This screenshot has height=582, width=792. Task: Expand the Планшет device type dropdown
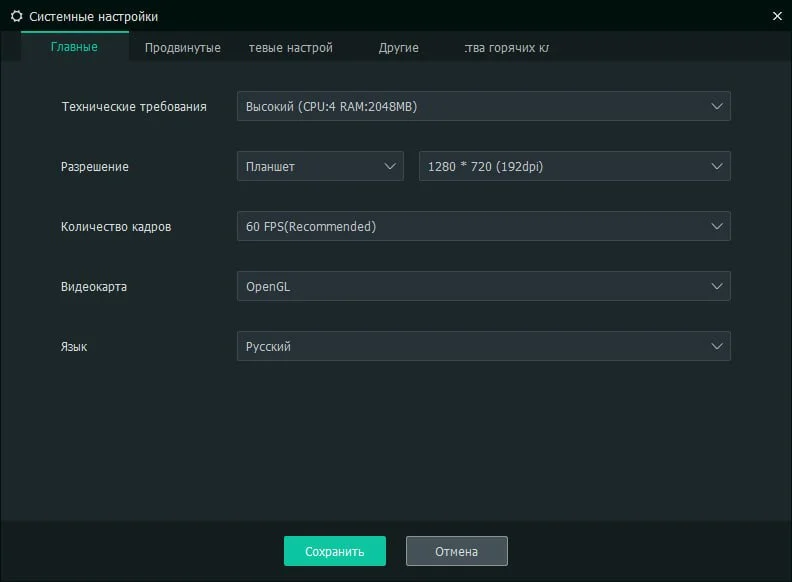pos(320,166)
